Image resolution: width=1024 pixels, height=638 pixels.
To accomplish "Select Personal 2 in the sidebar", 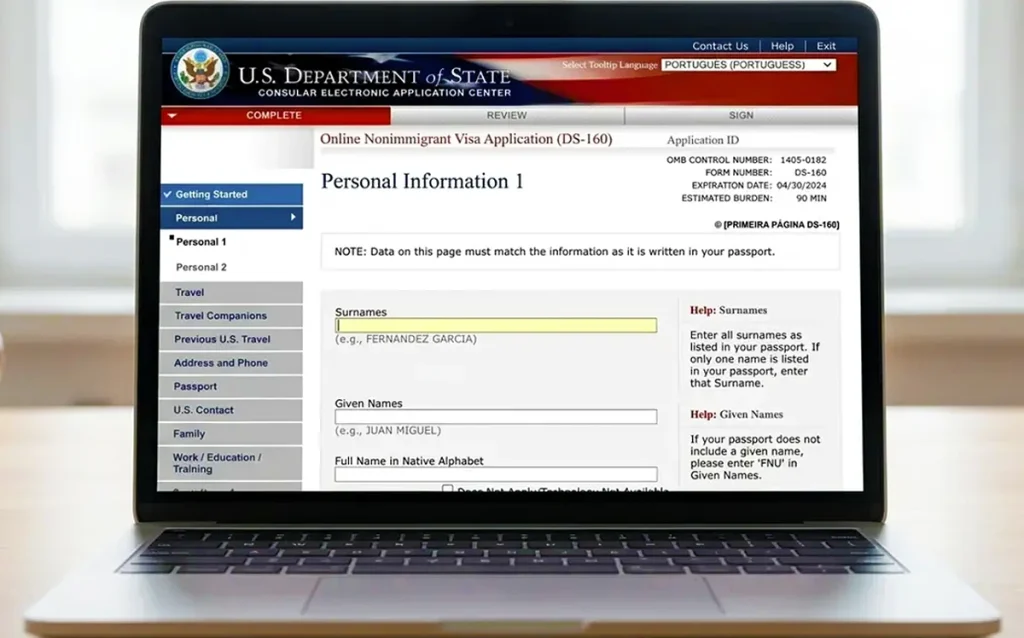I will coord(201,267).
